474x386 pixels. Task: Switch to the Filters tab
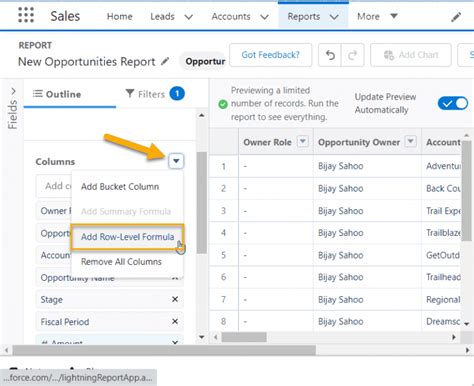tap(154, 94)
